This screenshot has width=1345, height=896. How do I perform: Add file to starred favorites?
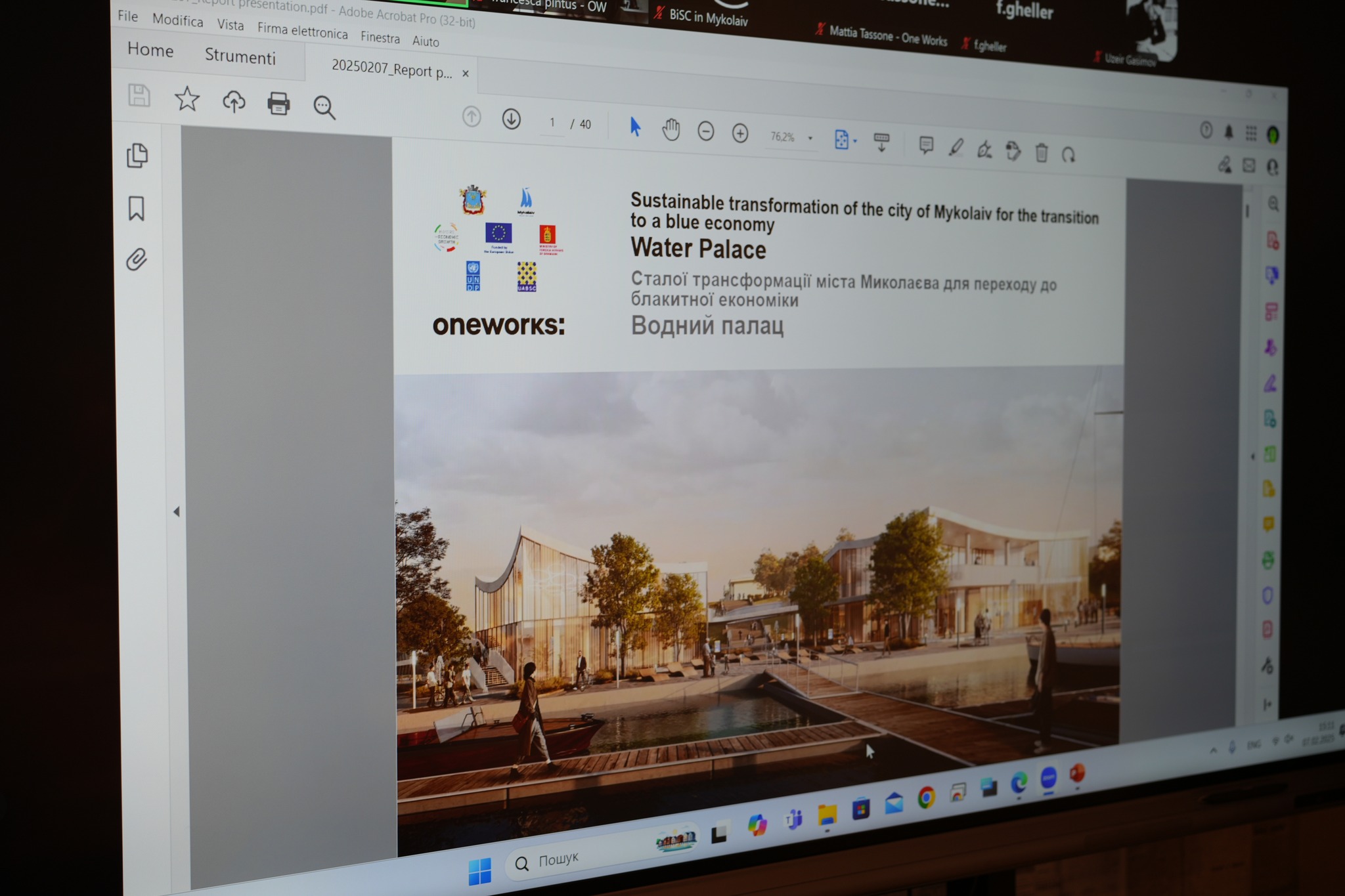pos(187,99)
